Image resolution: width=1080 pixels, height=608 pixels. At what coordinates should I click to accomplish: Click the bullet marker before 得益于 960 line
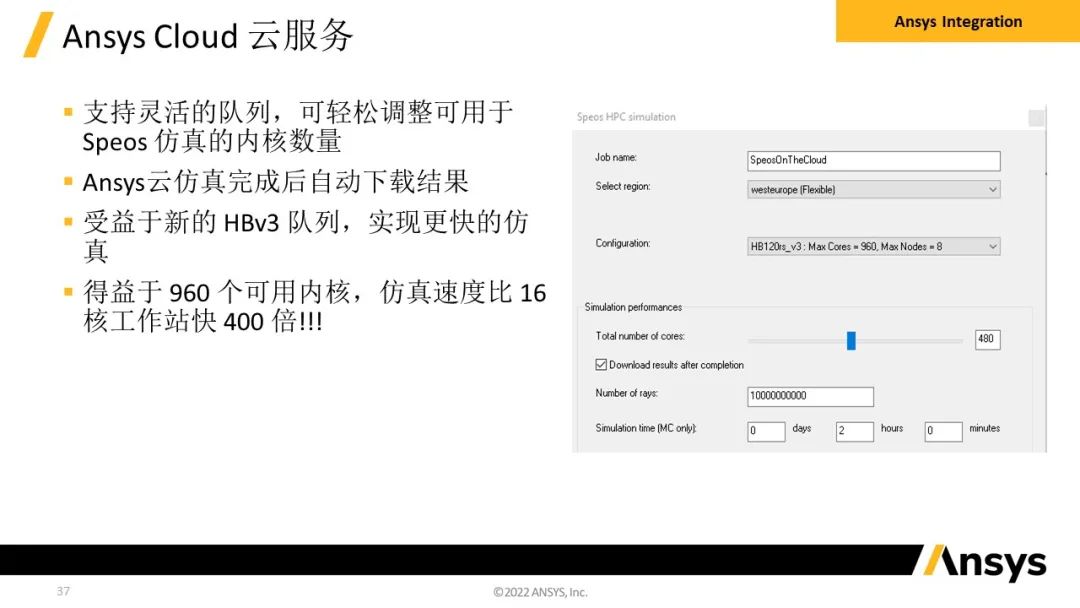[69, 291]
